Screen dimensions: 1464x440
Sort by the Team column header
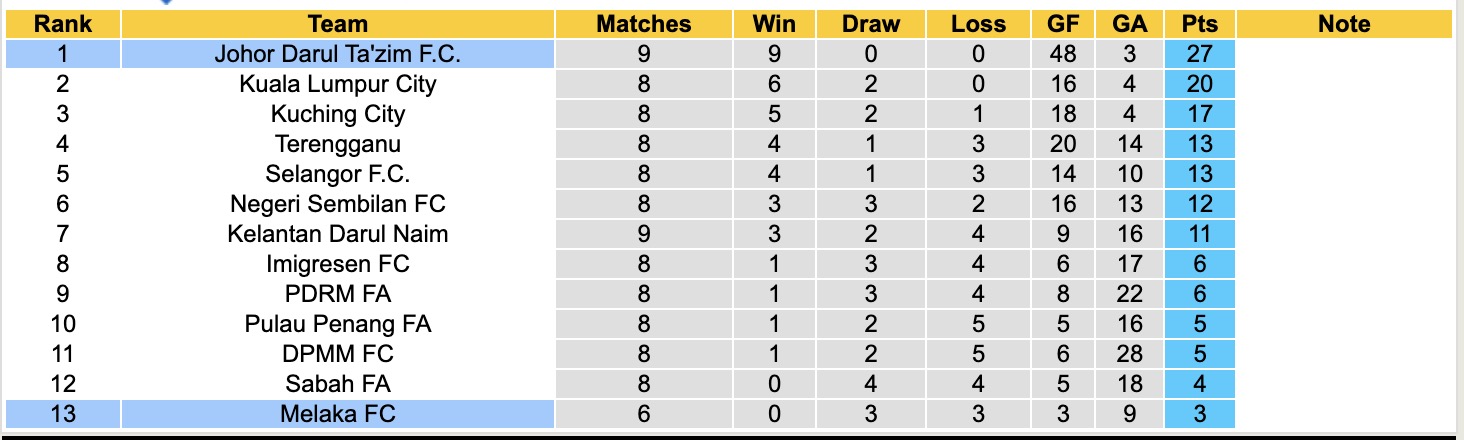click(338, 24)
